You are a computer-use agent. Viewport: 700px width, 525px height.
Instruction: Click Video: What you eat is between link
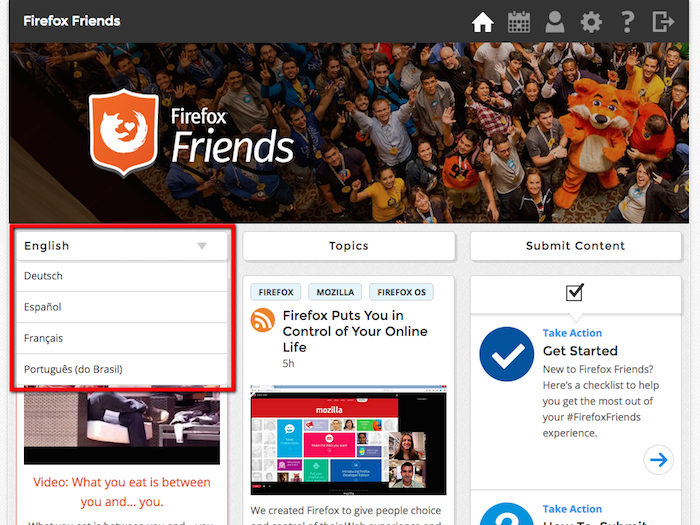click(122, 492)
